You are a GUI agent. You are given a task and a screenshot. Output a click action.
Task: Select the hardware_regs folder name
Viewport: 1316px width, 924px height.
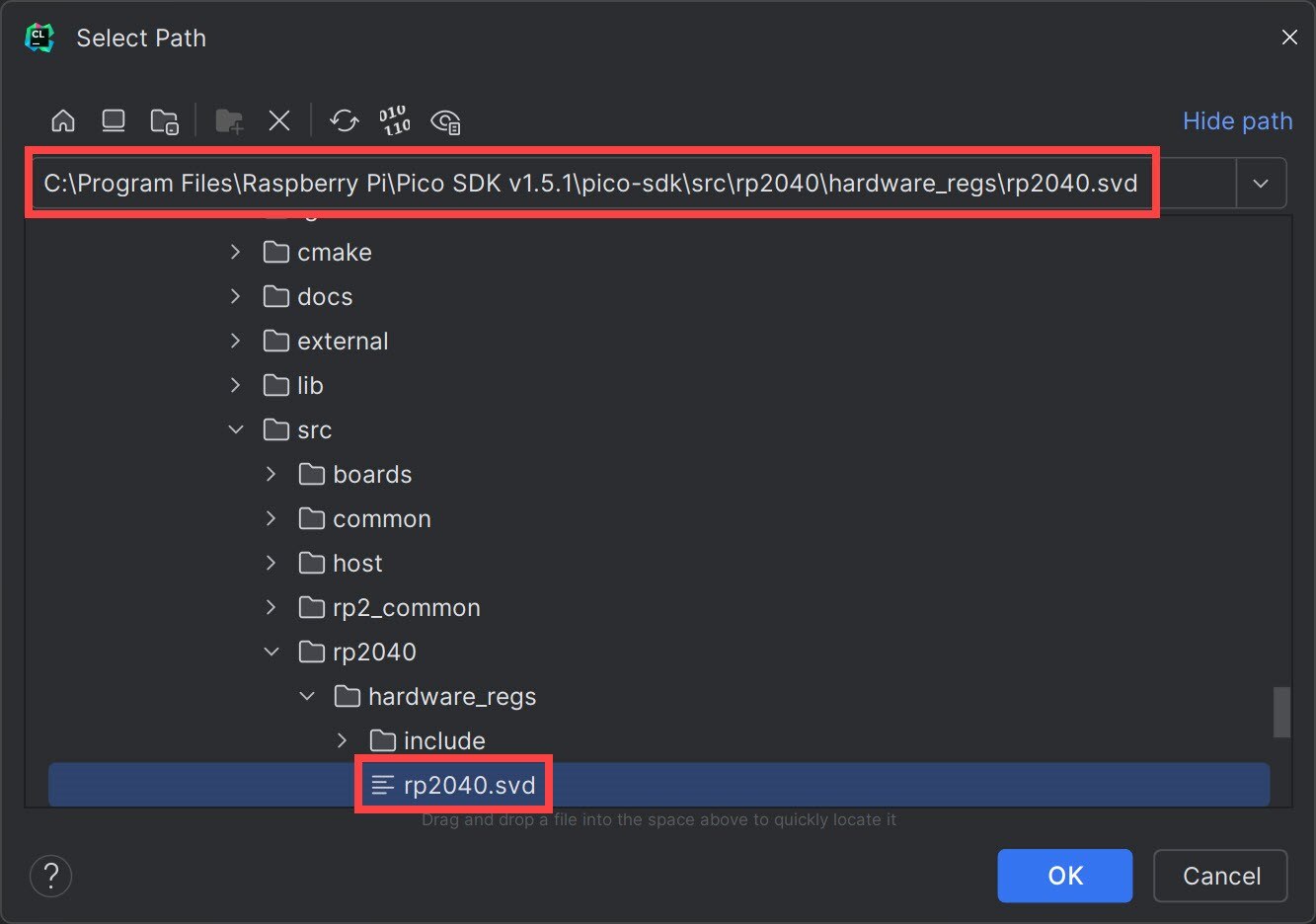(x=452, y=697)
